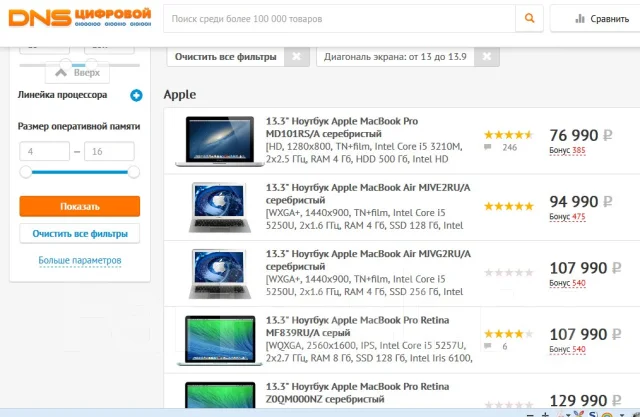Click the five-star rating of MJVE2RU/A
The width and height of the screenshot is (640, 417).
(509, 206)
